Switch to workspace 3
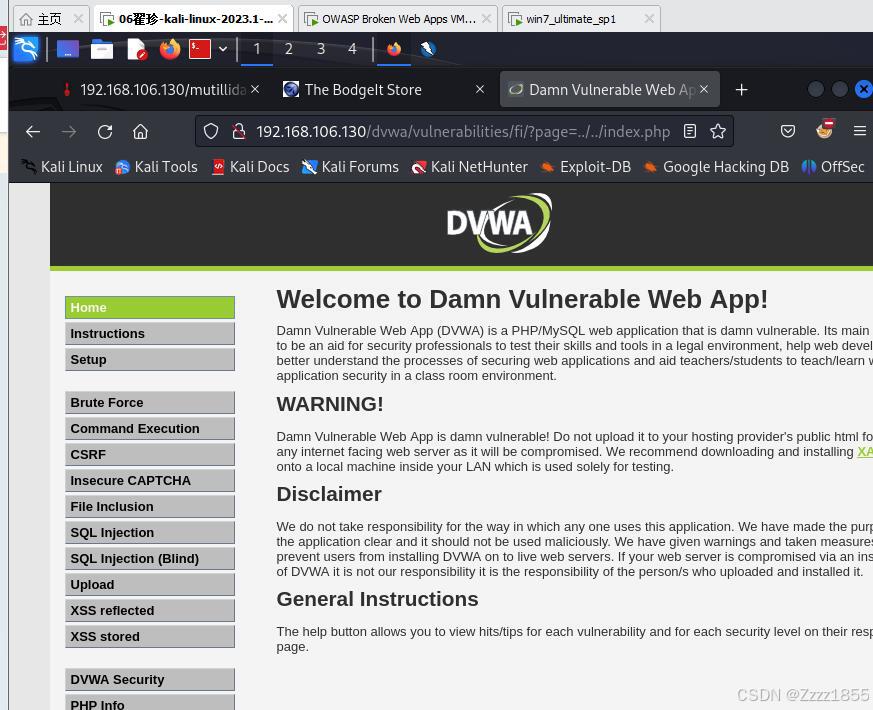The image size is (873, 710). point(321,49)
